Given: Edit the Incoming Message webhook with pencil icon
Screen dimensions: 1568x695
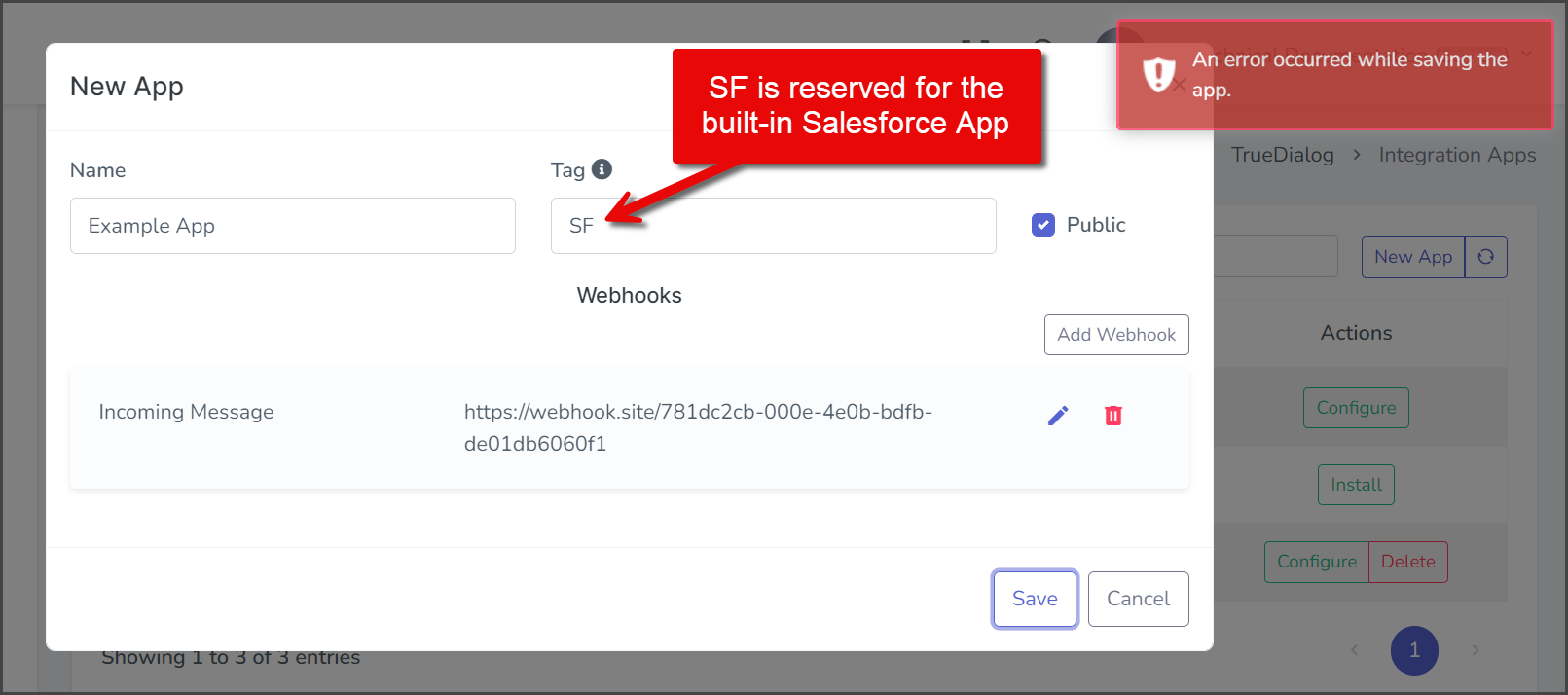Looking at the screenshot, I should [x=1058, y=416].
